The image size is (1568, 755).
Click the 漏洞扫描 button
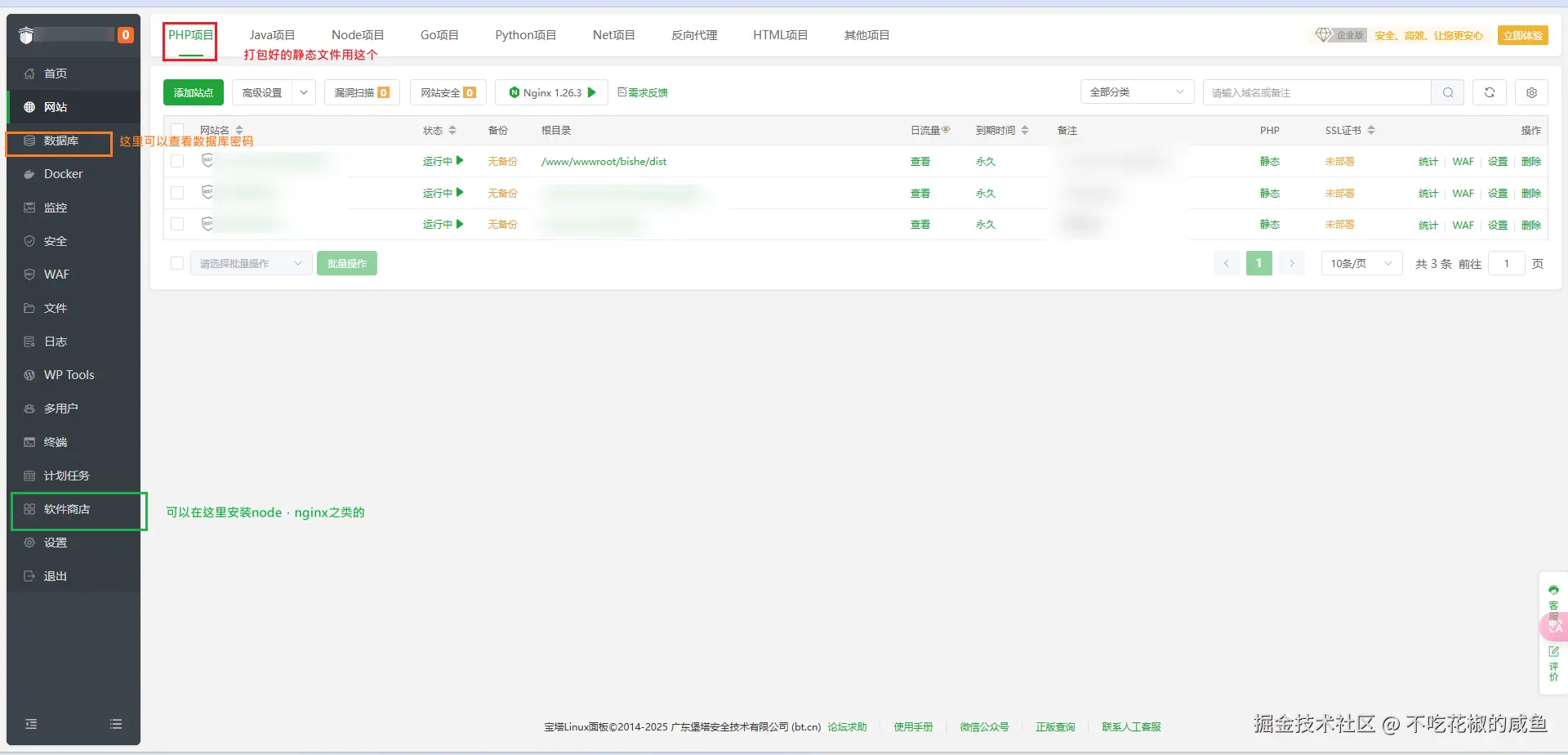(362, 92)
